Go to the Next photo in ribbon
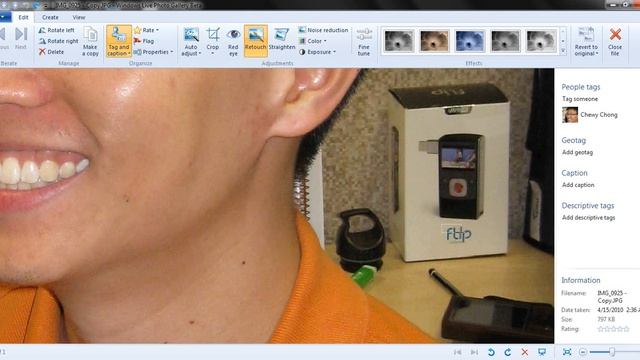 tap(21, 38)
